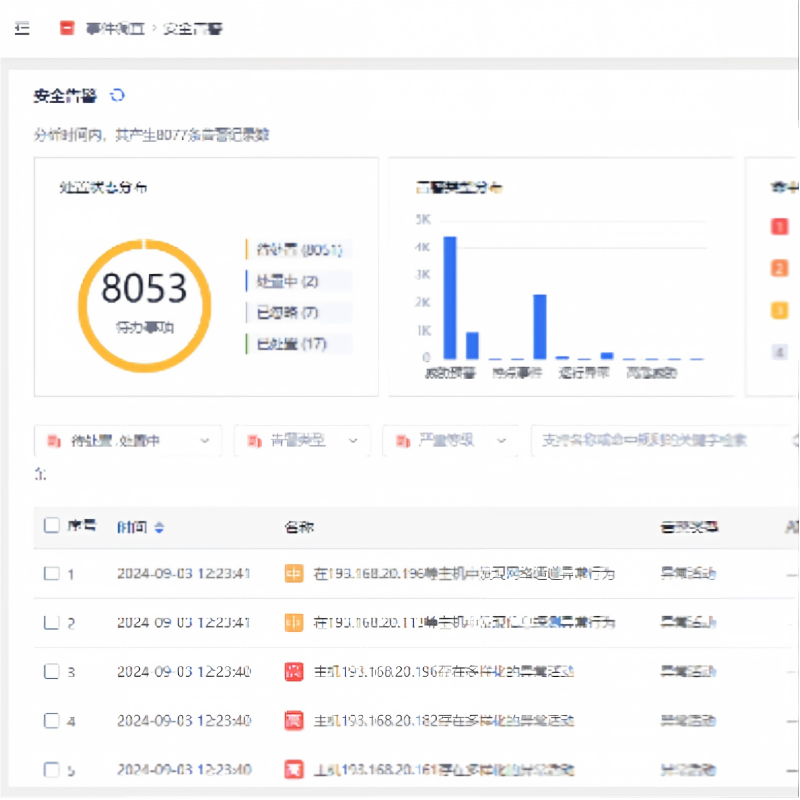800x800 pixels.
Task: Open row 3 alert 主机193.168.20.196 anomaly activity
Action: point(444,671)
